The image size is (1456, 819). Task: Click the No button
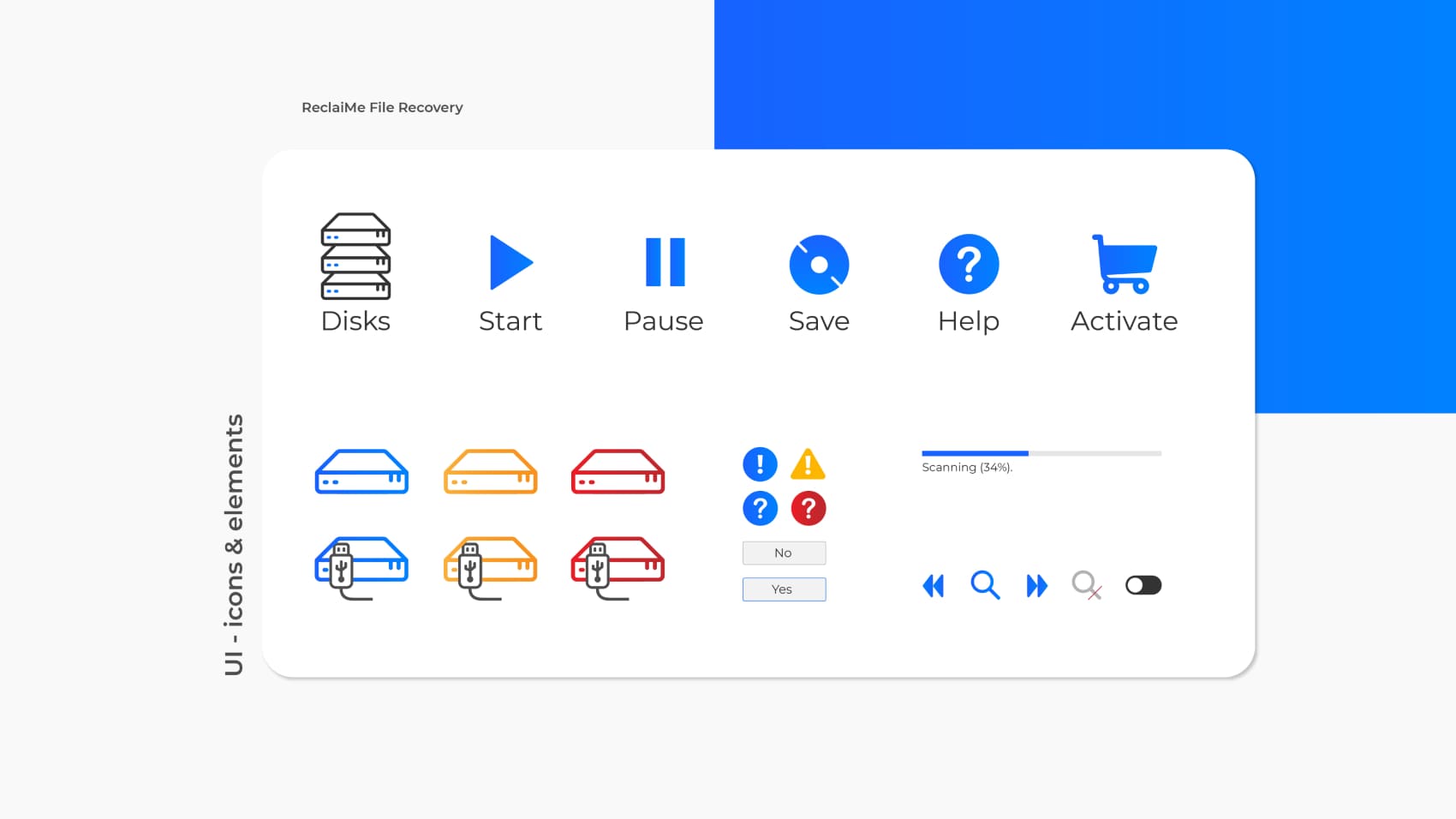click(x=784, y=553)
